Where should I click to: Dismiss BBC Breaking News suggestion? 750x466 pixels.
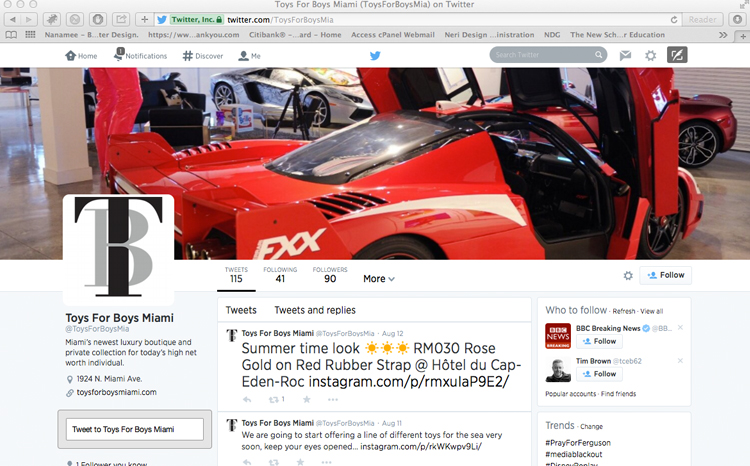coord(680,328)
